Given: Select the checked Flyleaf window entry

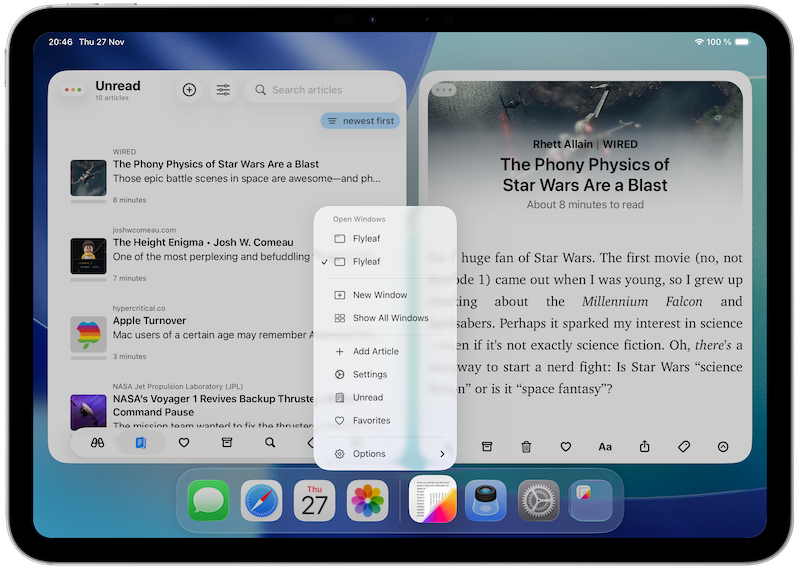Looking at the screenshot, I should 366,262.
